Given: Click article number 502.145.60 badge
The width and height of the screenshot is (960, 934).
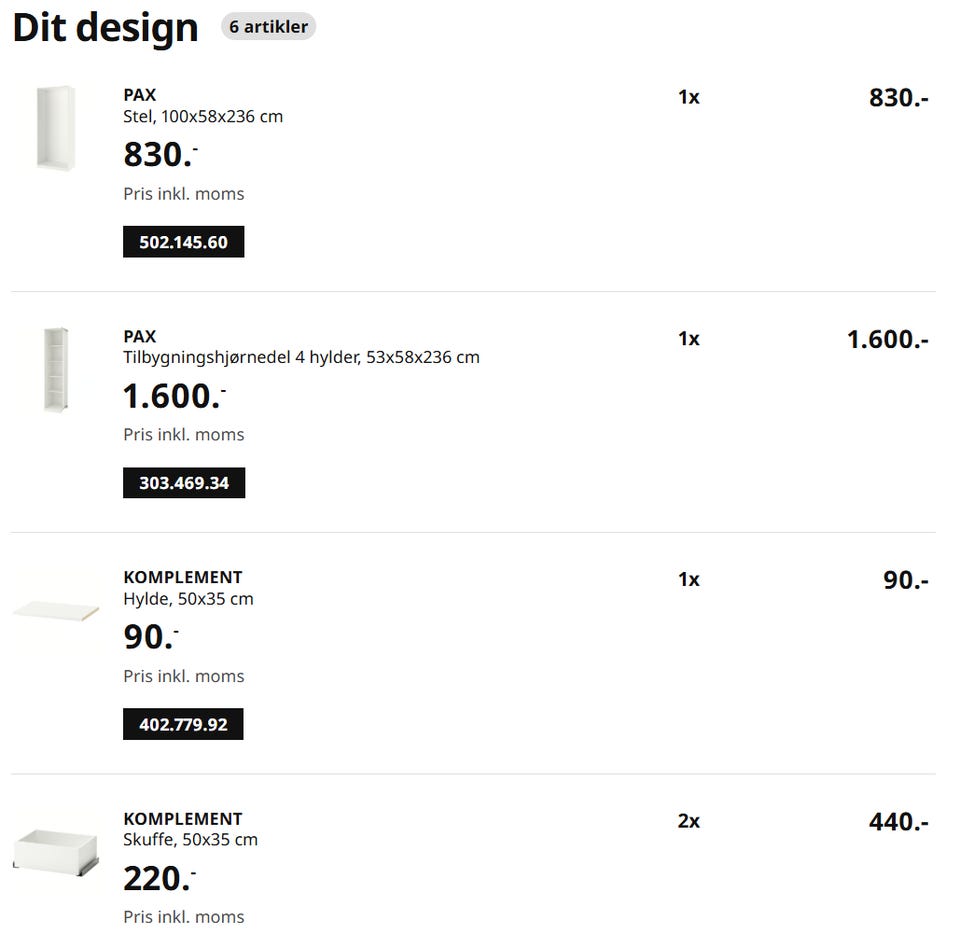Looking at the screenshot, I should point(184,242).
